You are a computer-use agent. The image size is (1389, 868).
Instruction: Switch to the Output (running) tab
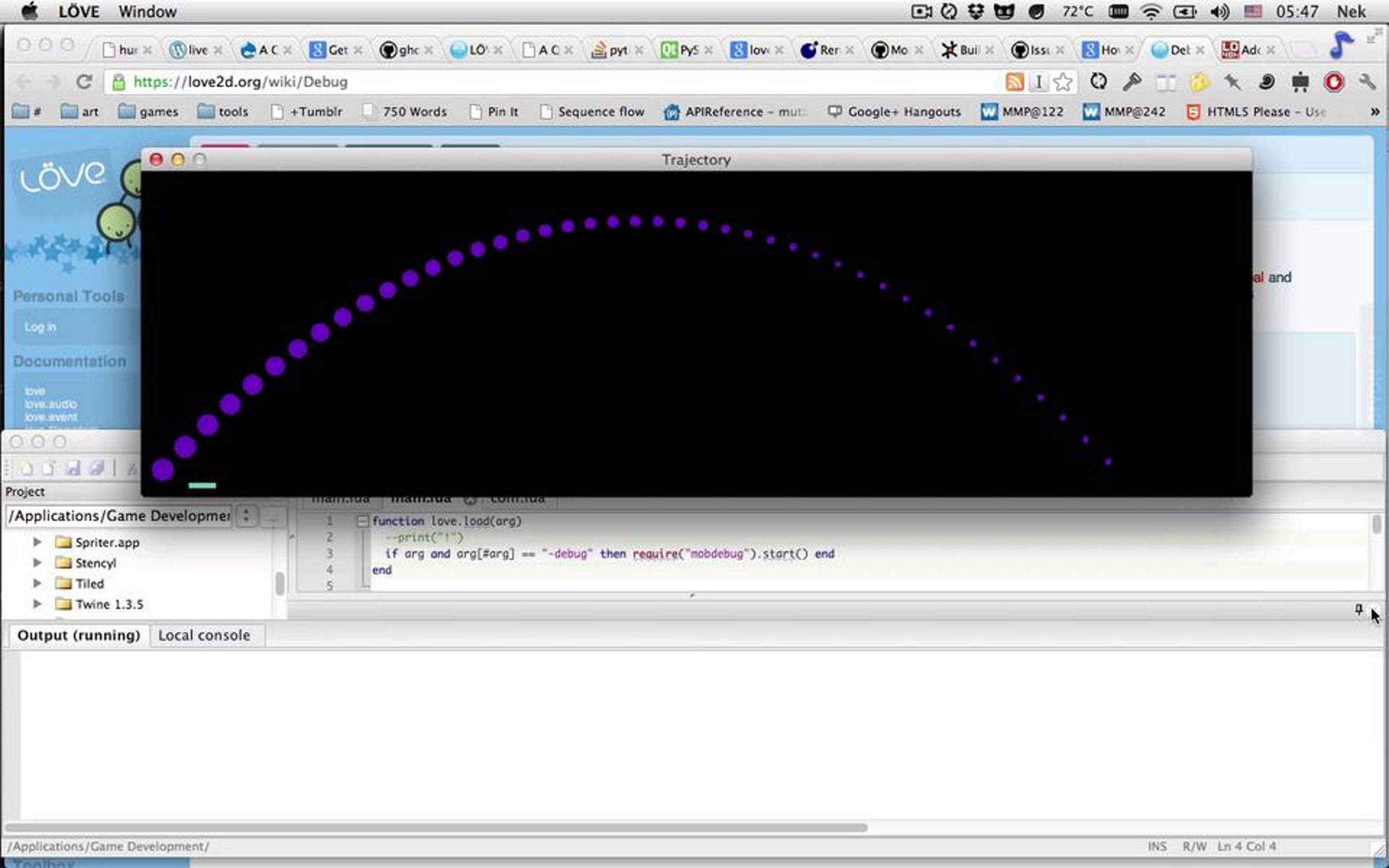79,635
